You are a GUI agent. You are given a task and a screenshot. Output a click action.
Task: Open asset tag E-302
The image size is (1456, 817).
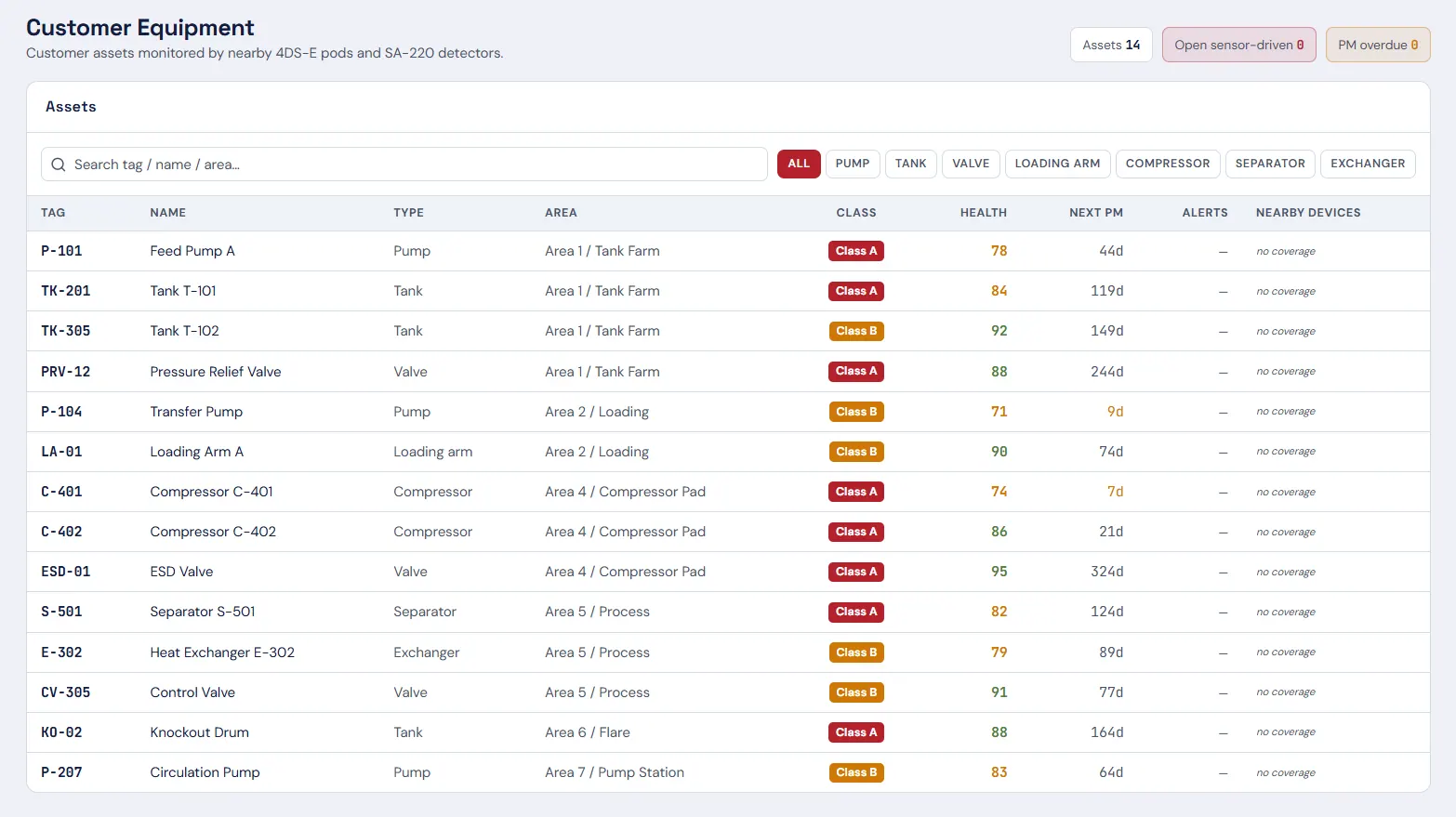(x=61, y=652)
